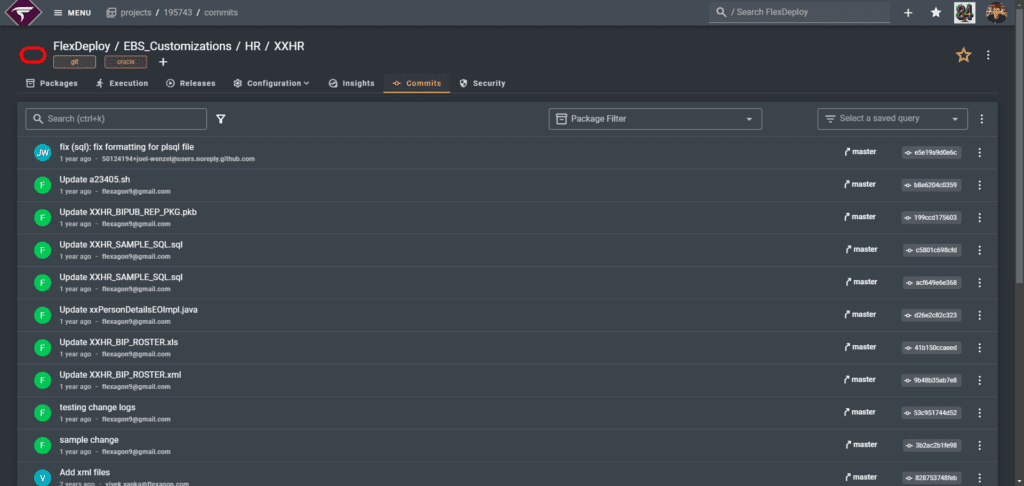Viewport: 1024px width, 486px height.
Task: Click commit hash e5e19a9d0e6c
Action: 931,152
